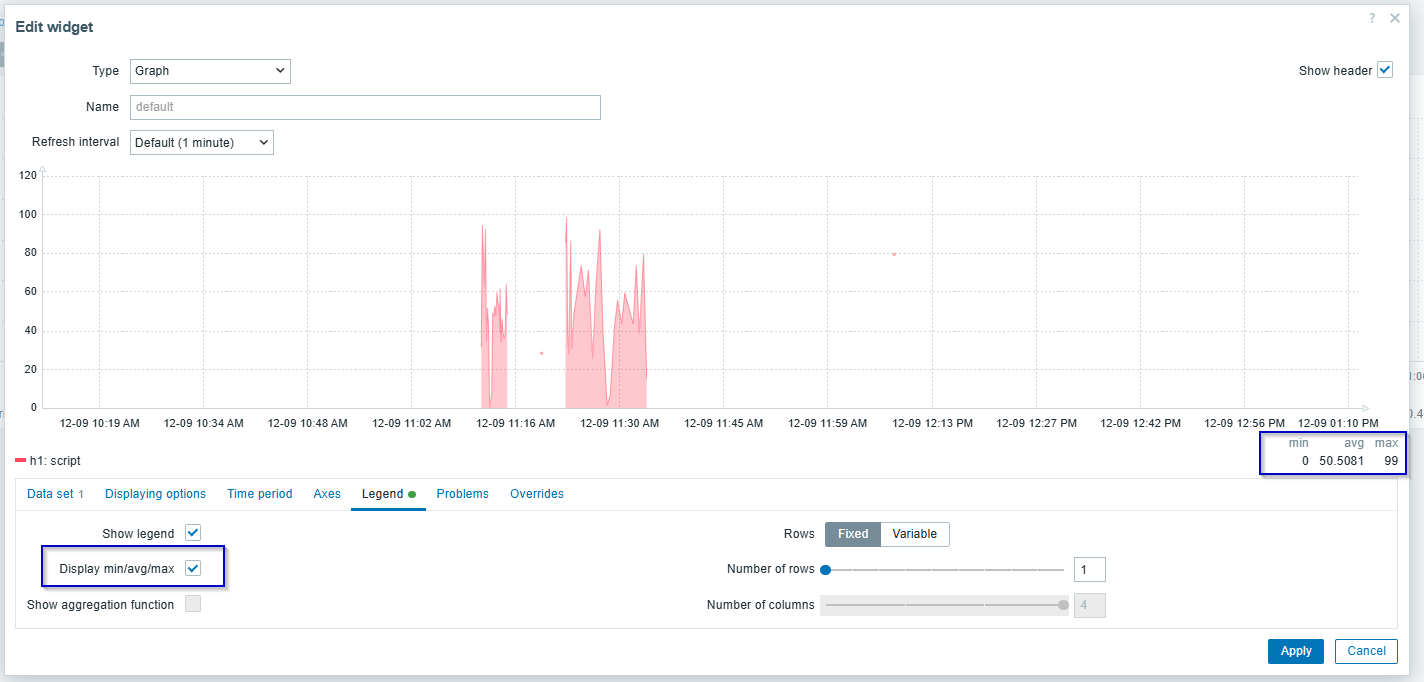Screen dimensions: 1424x682
Task: Close the Edit widget dialog
Action: 1395,18
